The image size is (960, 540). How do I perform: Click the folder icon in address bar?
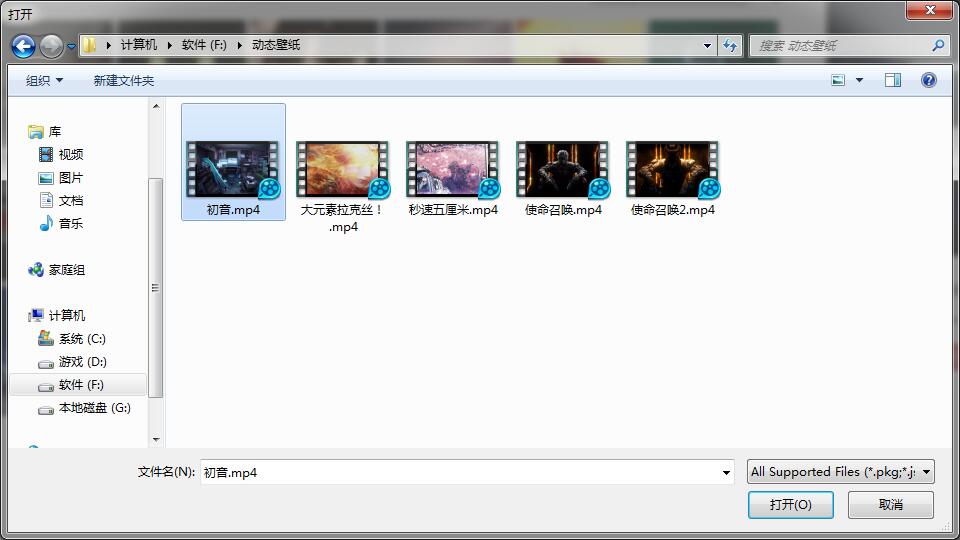click(x=90, y=45)
